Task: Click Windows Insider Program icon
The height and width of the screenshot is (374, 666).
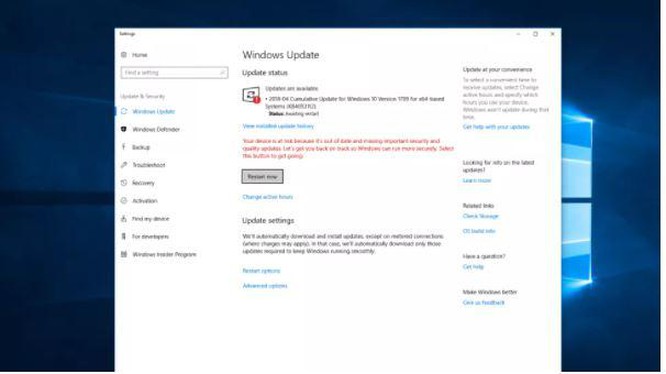Action: pos(124,254)
